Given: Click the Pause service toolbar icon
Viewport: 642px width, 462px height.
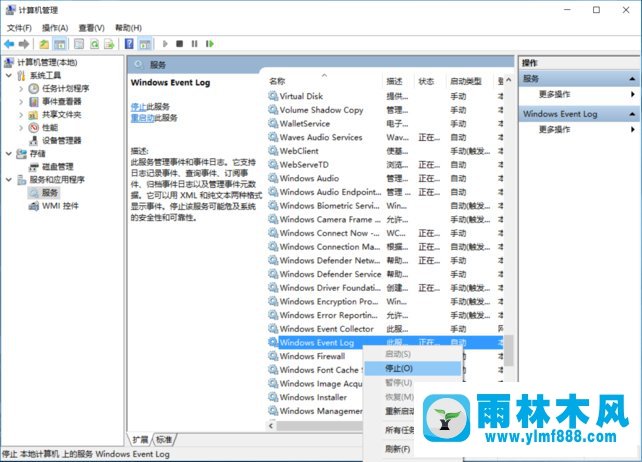Looking at the screenshot, I should pos(194,44).
